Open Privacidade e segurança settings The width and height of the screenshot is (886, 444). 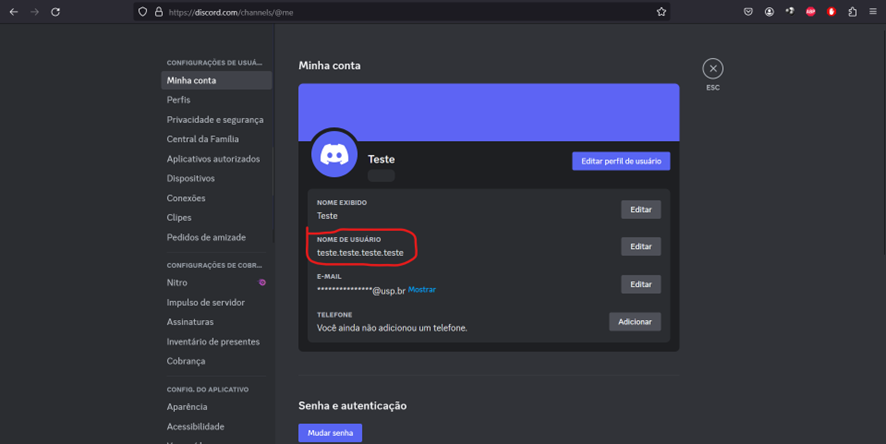(216, 120)
